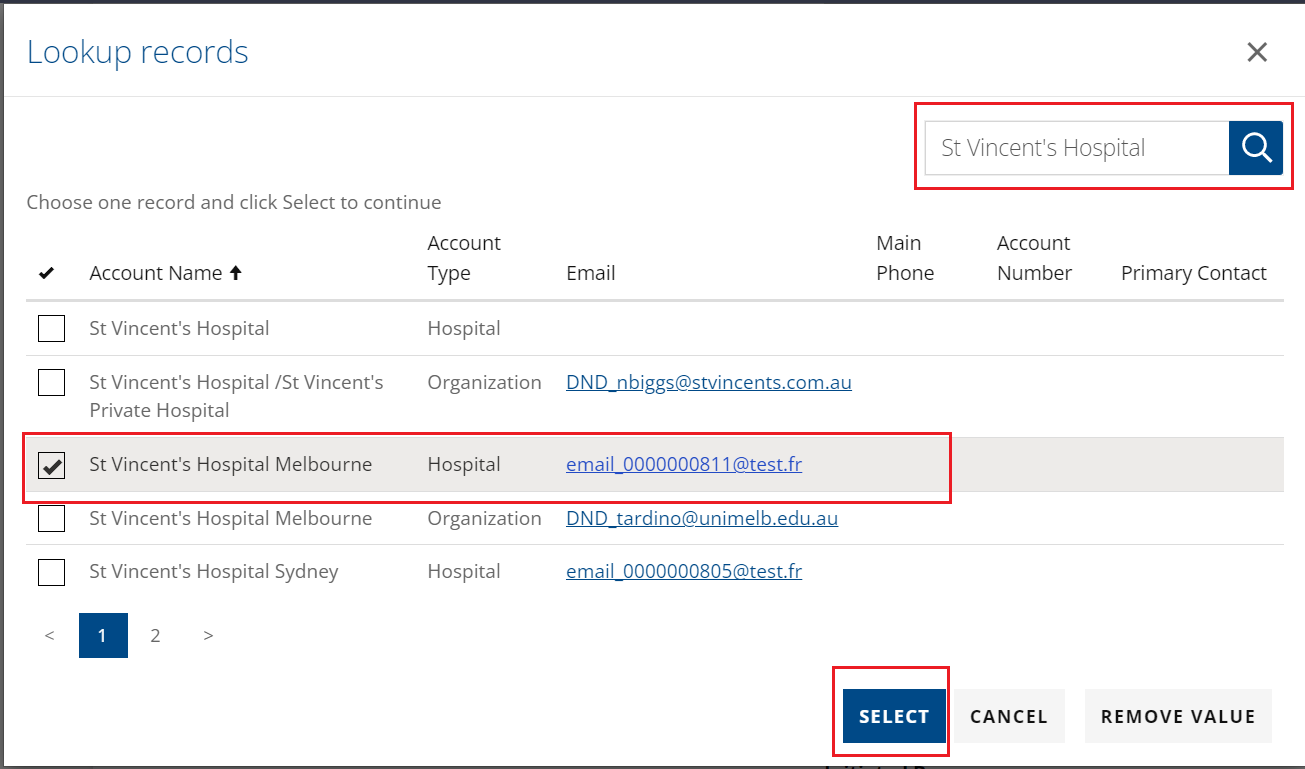Open DND_nbiggs@stvincents.com.au email link

[x=709, y=382]
